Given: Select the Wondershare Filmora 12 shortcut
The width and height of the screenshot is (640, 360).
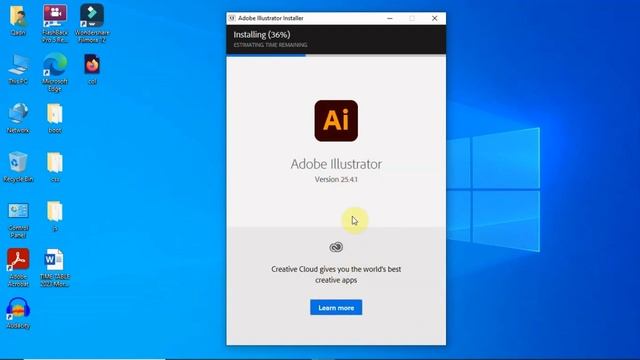Looking at the screenshot, I should (92, 24).
